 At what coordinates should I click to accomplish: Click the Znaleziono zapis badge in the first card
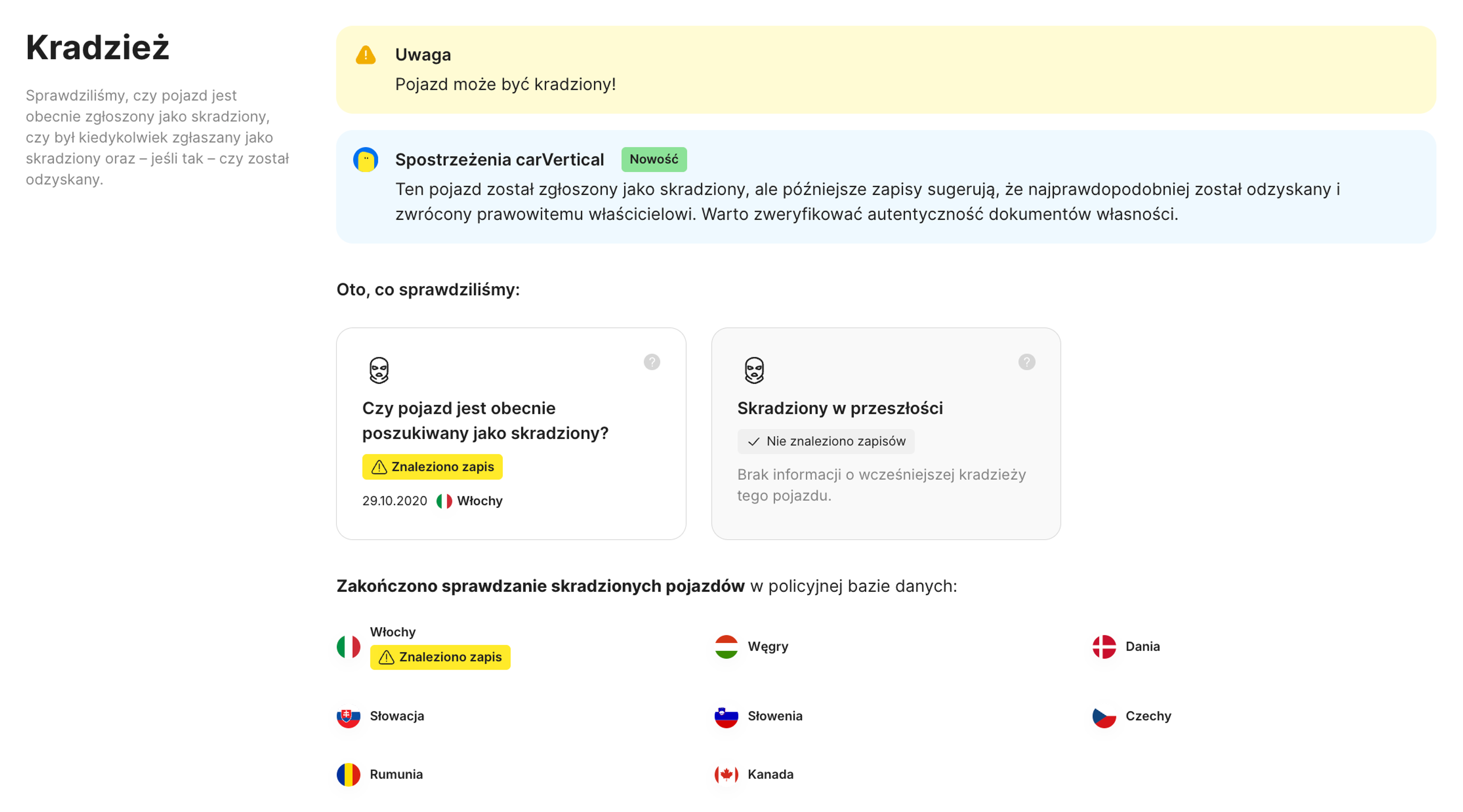pos(432,467)
